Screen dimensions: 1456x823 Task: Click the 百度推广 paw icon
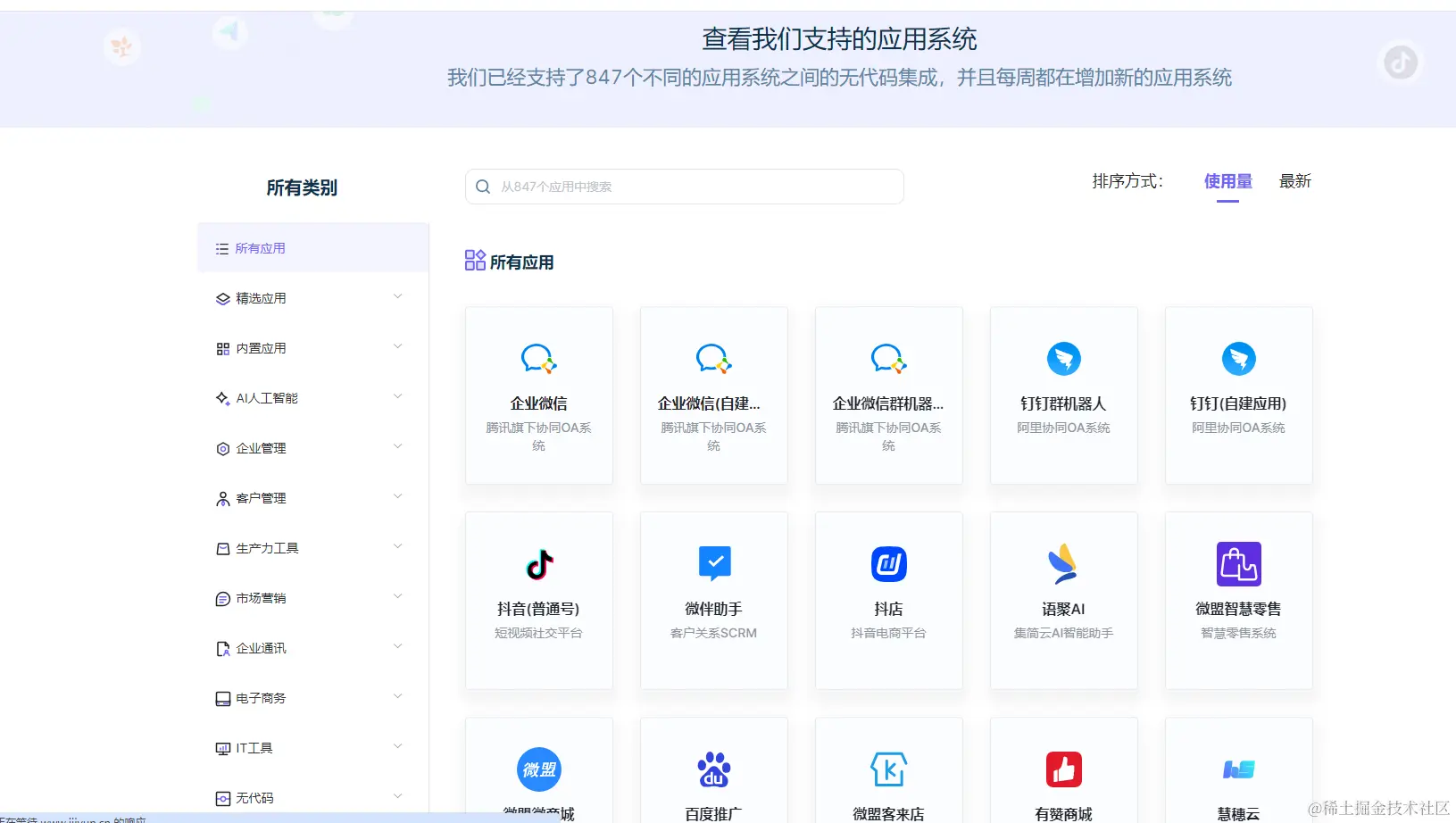pyautogui.click(x=714, y=769)
